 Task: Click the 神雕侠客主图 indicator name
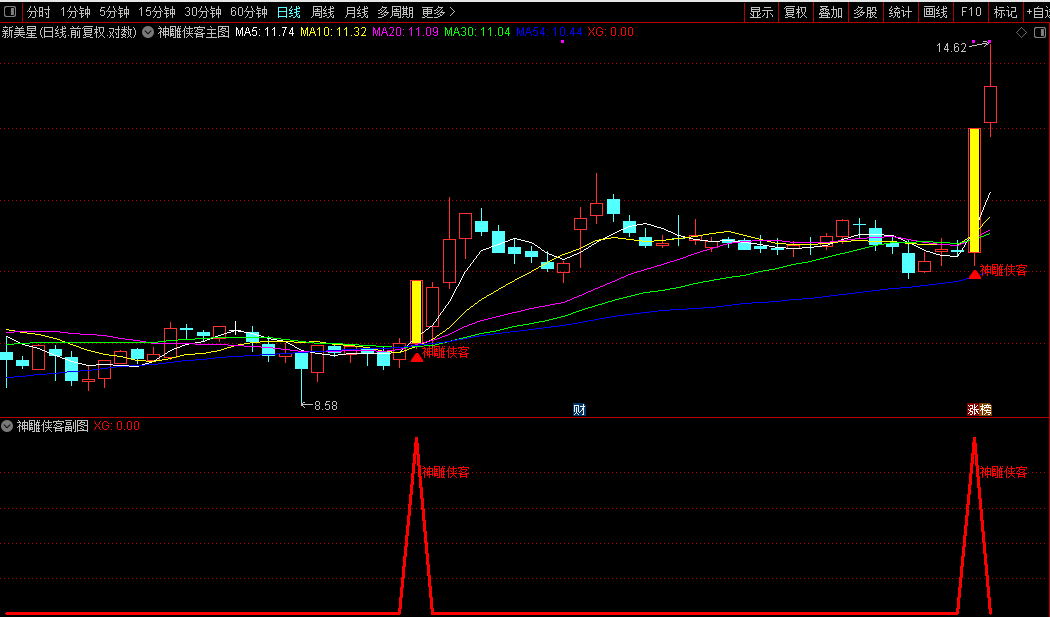coord(194,32)
